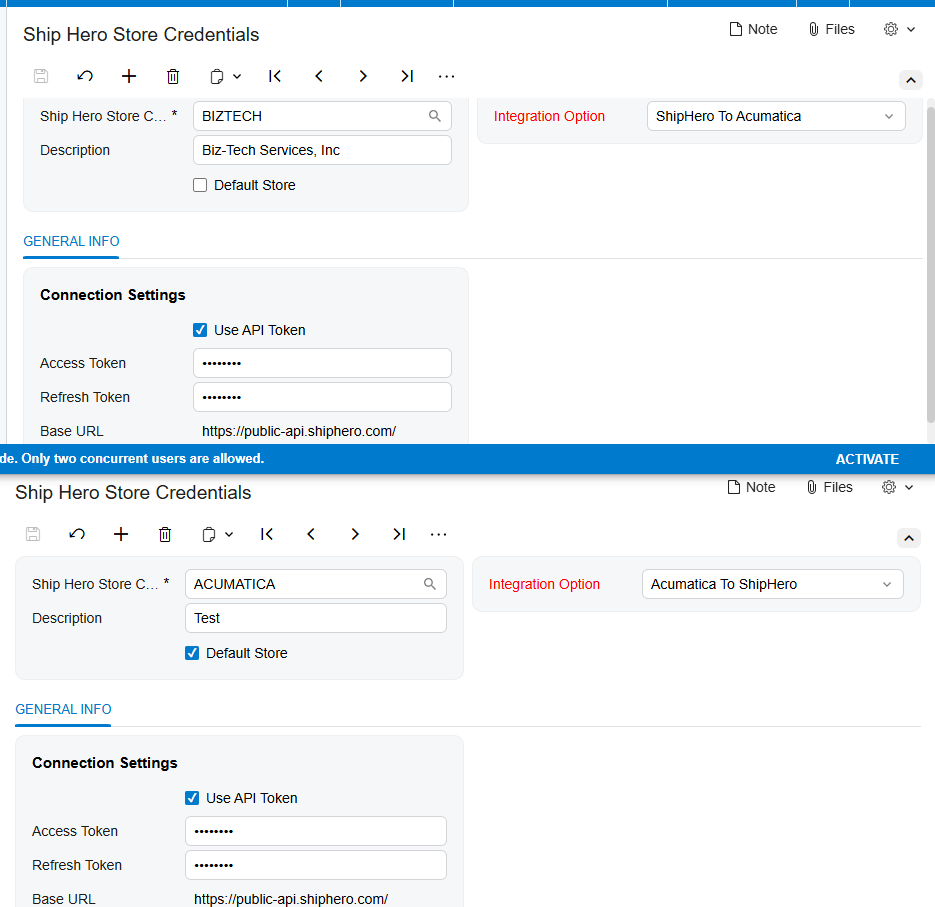Click Access Token field for the ACUMATICA store
The image size is (935, 907).
pyautogui.click(x=315, y=831)
